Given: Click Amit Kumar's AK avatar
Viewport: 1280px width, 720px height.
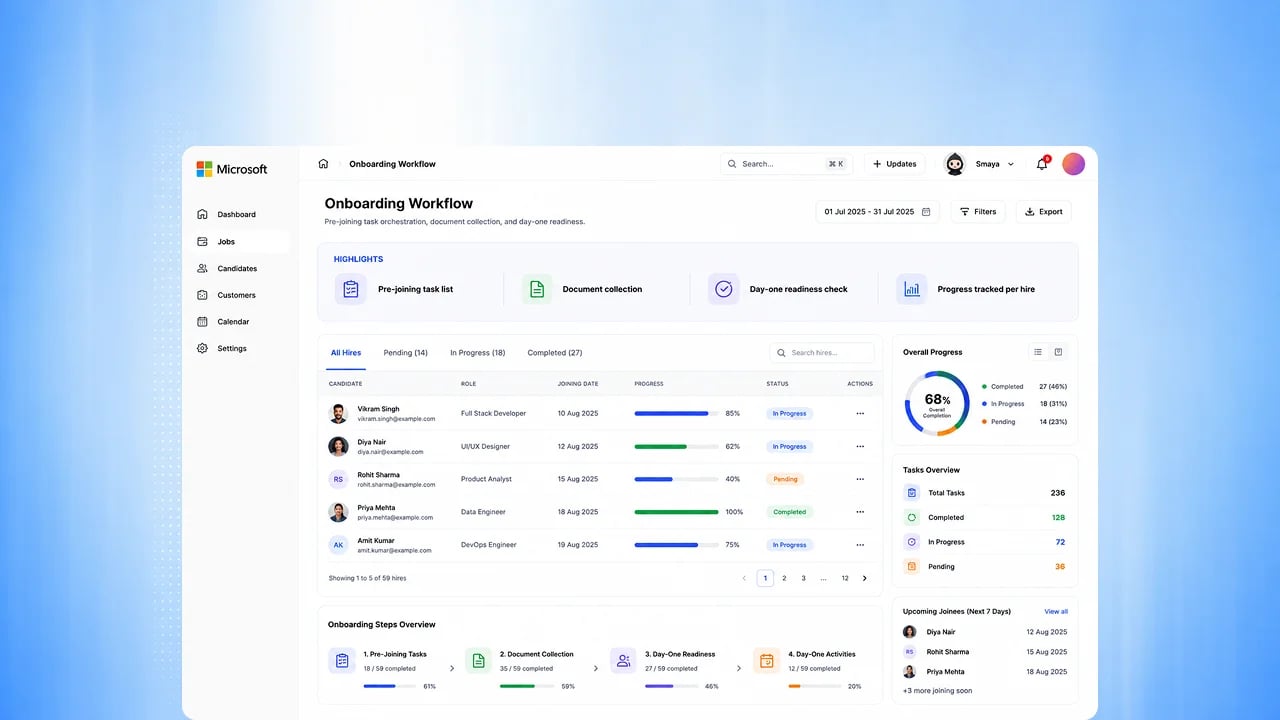Looking at the screenshot, I should pos(338,545).
